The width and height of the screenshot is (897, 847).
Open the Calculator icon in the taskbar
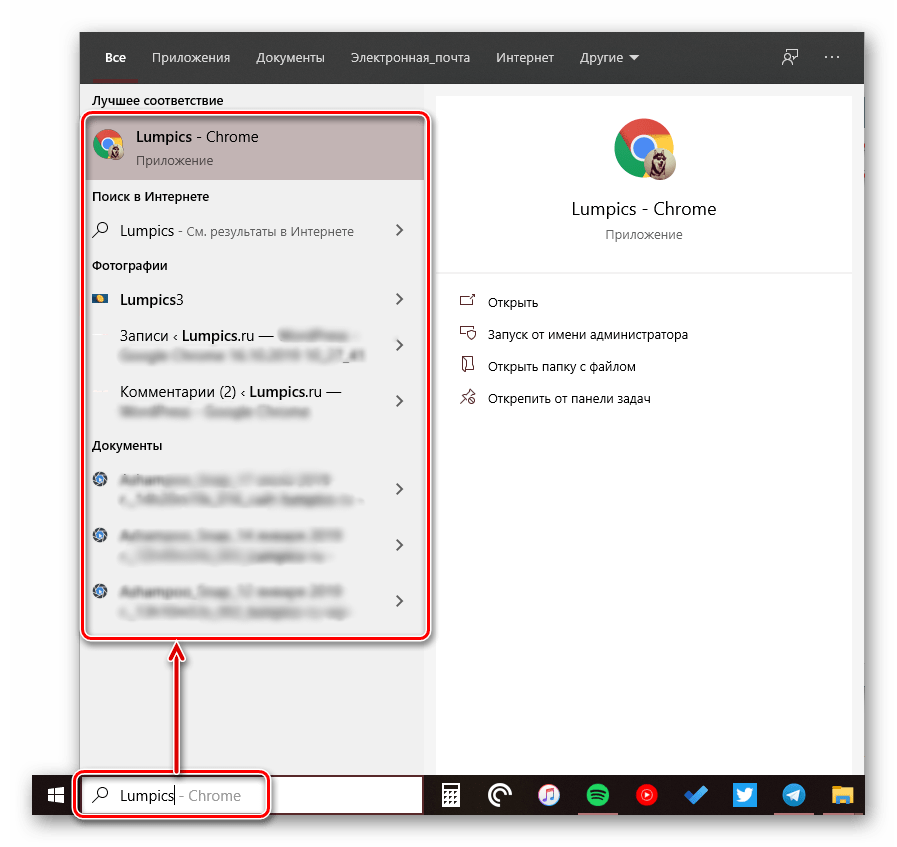(x=451, y=796)
